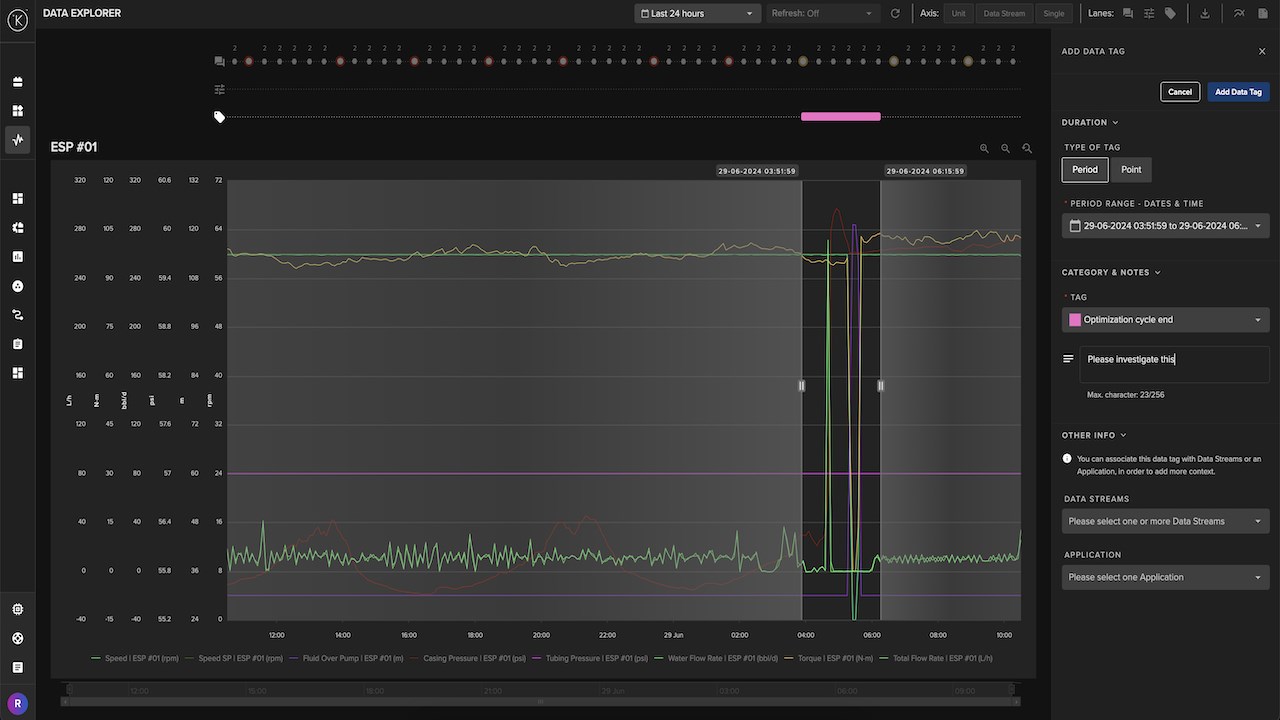The image size is (1280, 720).
Task: Click the refresh icon in top toolbar
Action: [895, 13]
